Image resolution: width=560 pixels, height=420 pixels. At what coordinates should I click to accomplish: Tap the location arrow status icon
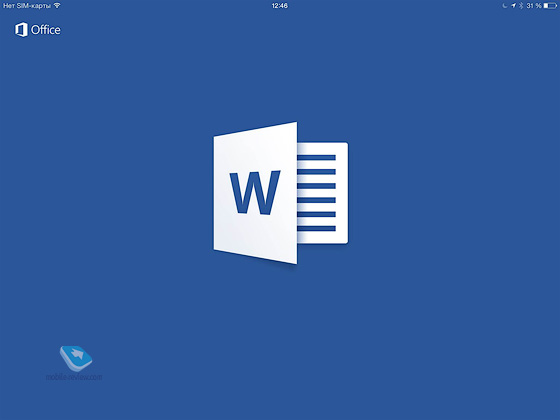[513, 6]
